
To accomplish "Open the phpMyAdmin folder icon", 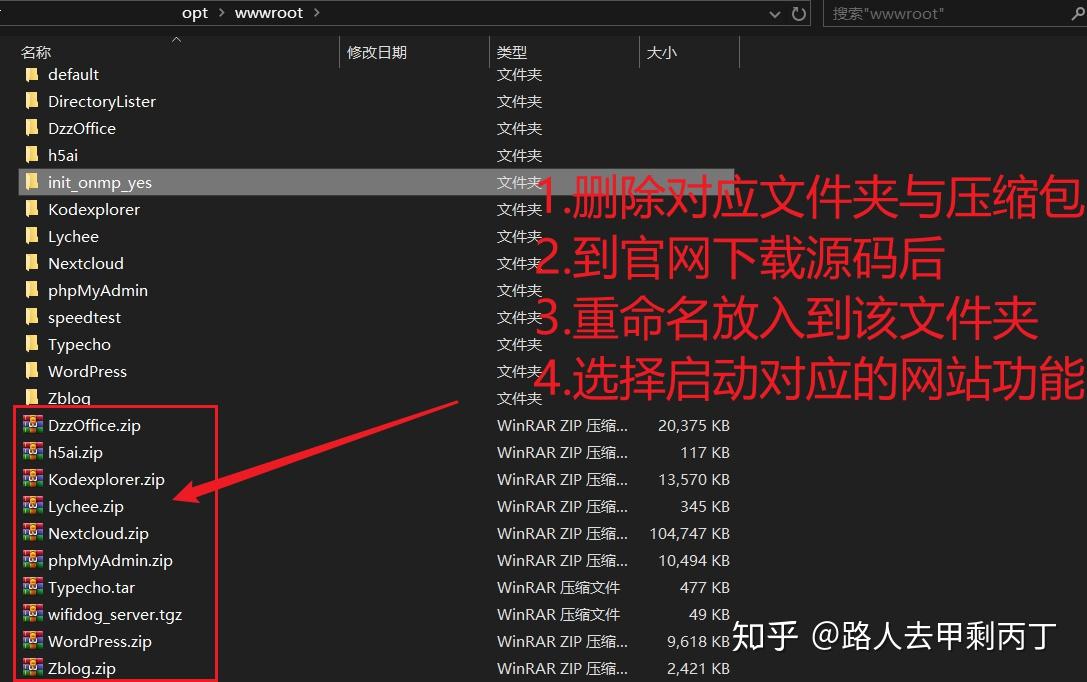I will point(31,290).
